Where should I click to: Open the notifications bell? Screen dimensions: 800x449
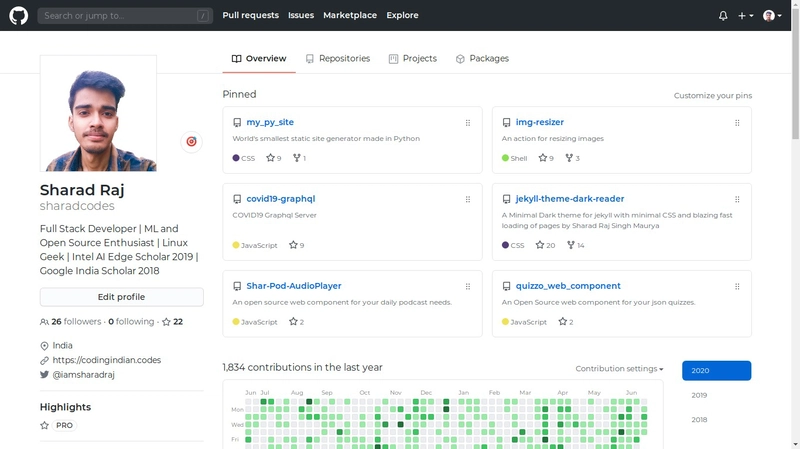click(x=723, y=16)
